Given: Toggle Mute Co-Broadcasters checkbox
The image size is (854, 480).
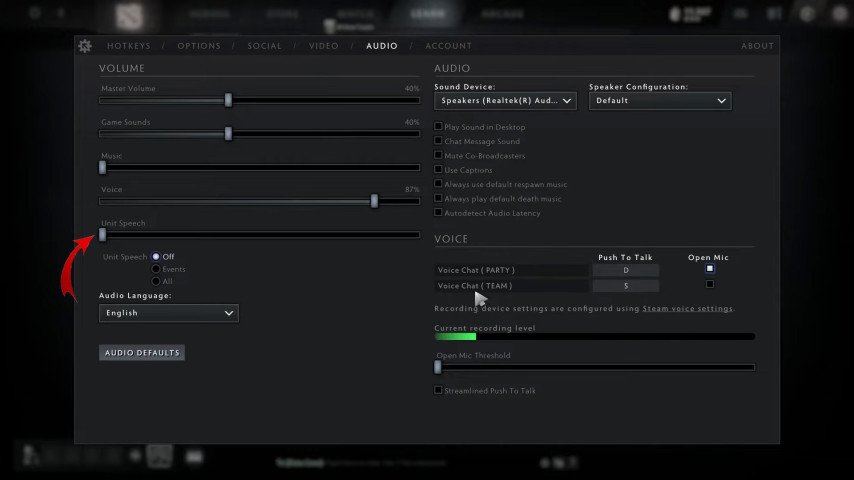Looking at the screenshot, I should (x=438, y=155).
